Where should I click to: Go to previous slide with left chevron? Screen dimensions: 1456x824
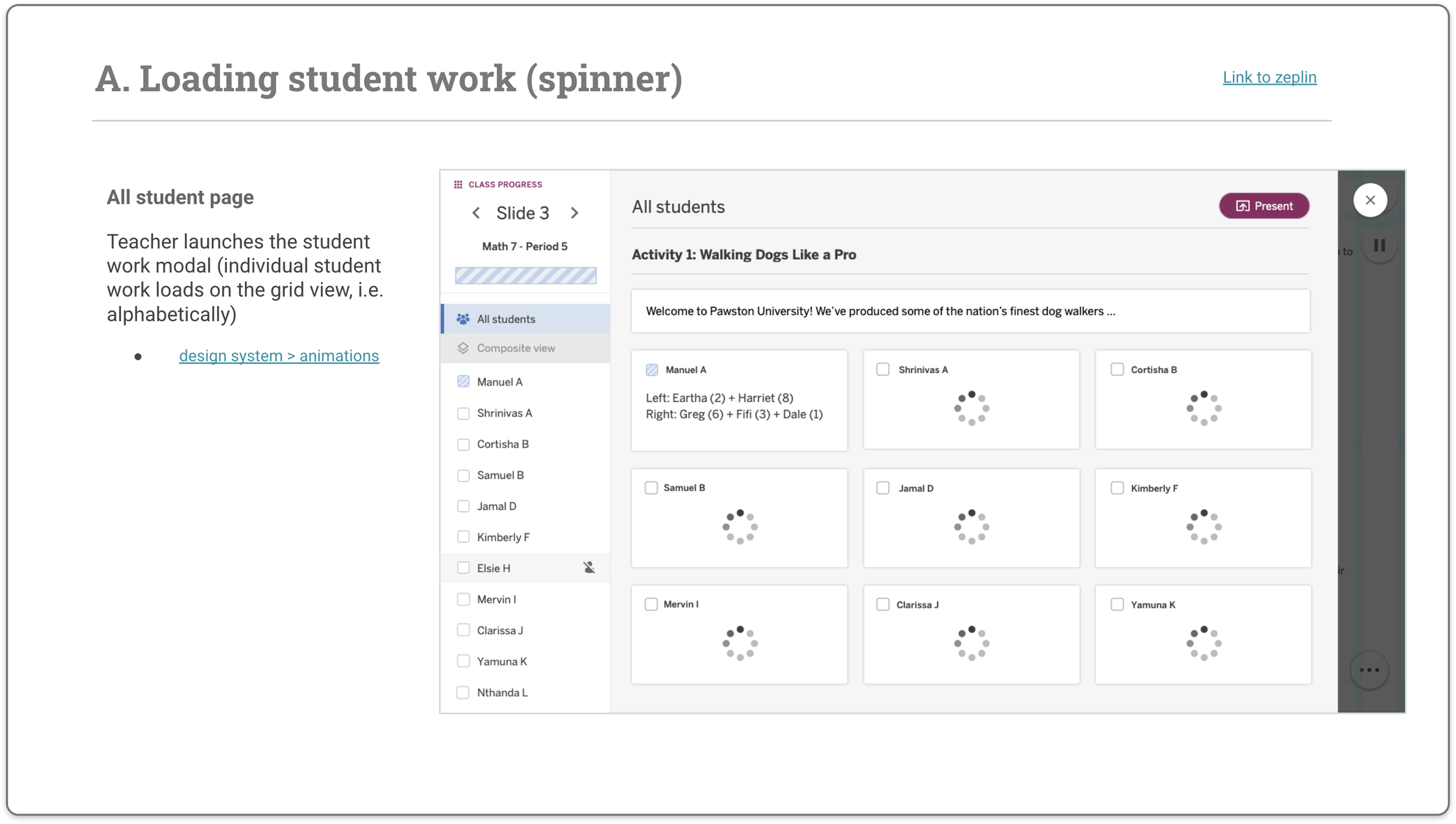[x=476, y=213]
